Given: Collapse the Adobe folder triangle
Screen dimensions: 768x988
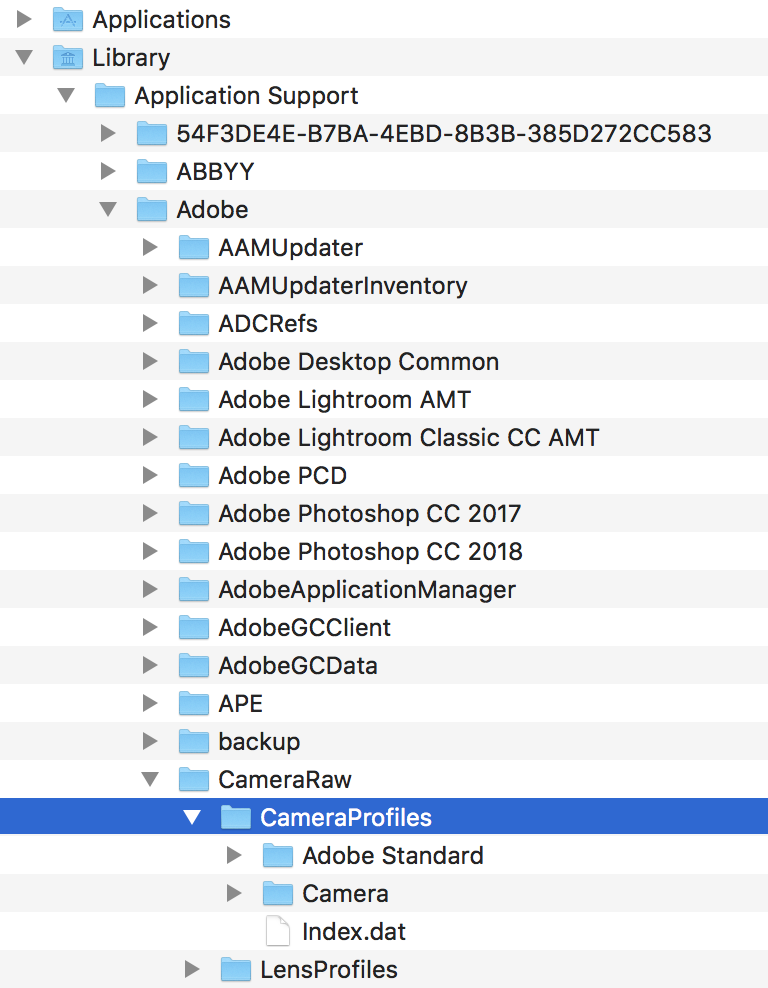Looking at the screenshot, I should tap(108, 210).
